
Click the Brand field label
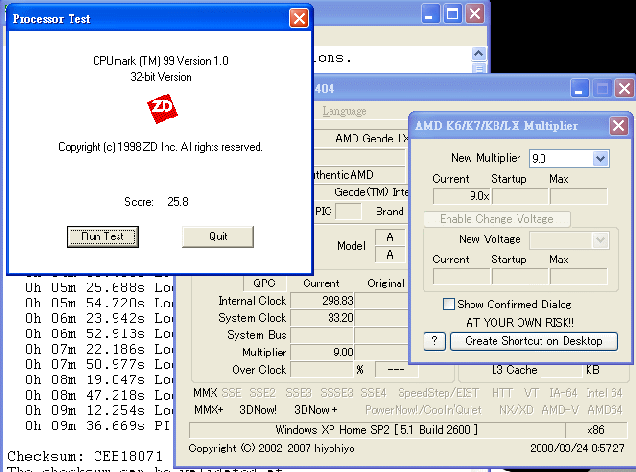389,211
